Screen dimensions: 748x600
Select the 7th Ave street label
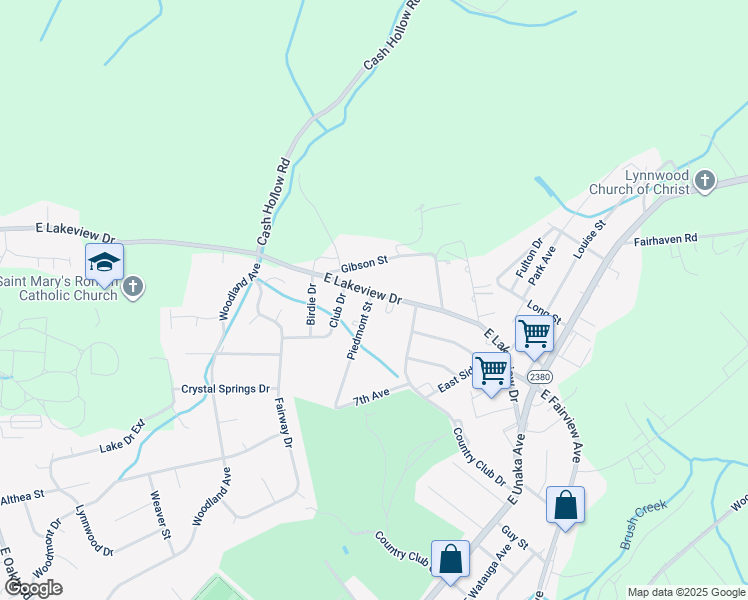click(372, 397)
